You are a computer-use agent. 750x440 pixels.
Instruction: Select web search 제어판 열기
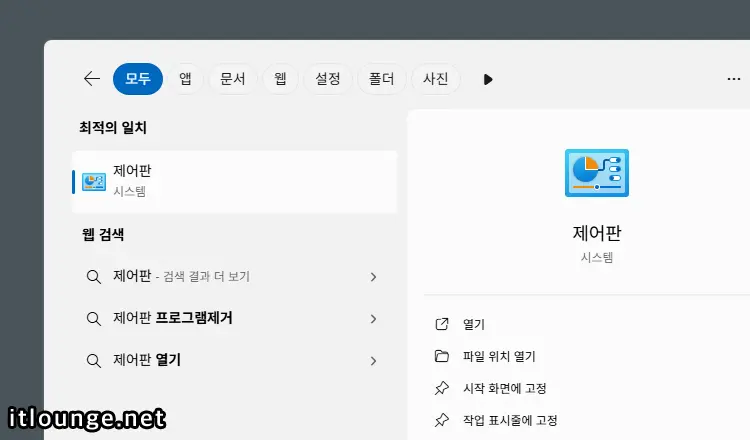234,360
